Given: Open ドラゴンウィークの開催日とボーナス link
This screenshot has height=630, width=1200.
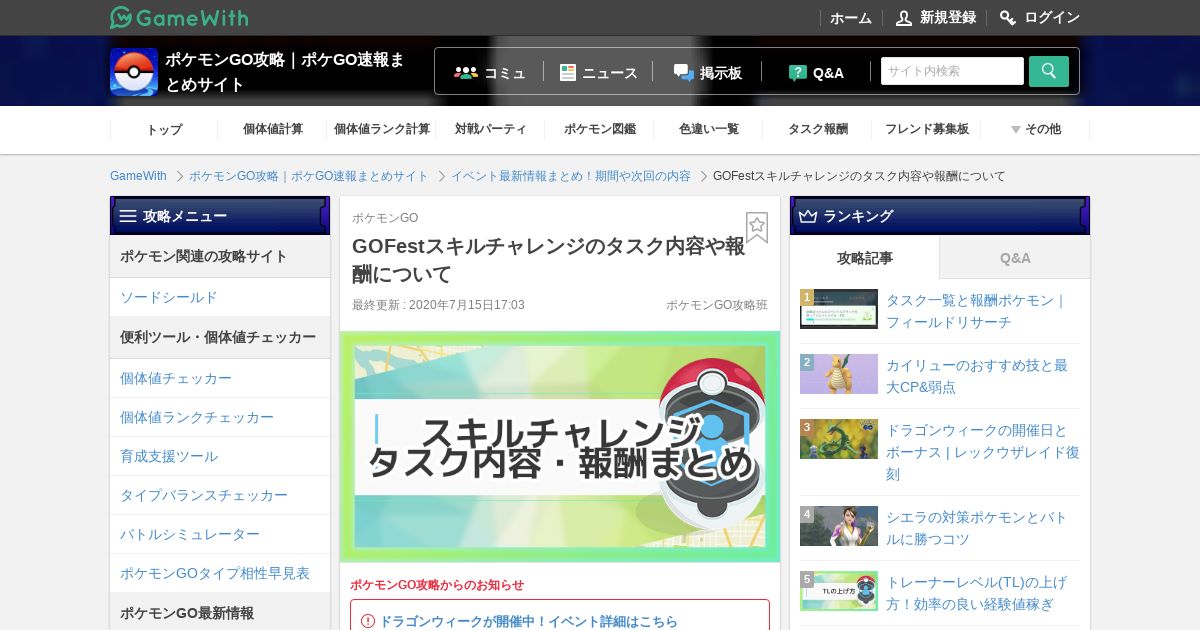Looking at the screenshot, I should coord(983,452).
